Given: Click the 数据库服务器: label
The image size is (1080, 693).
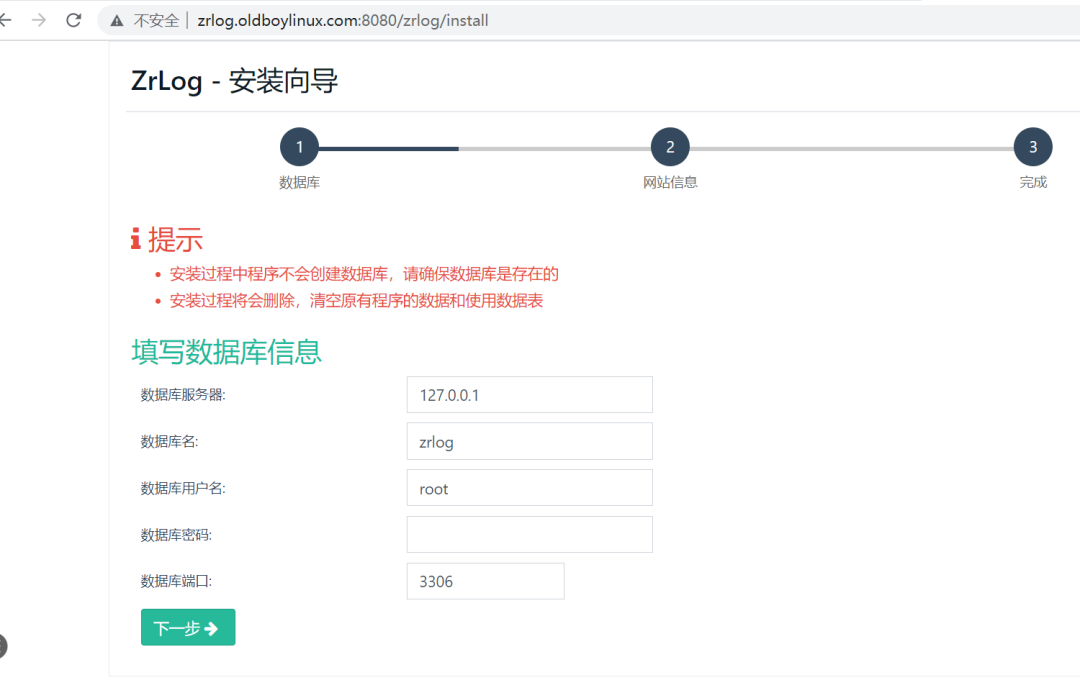Looking at the screenshot, I should pyautogui.click(x=183, y=395).
